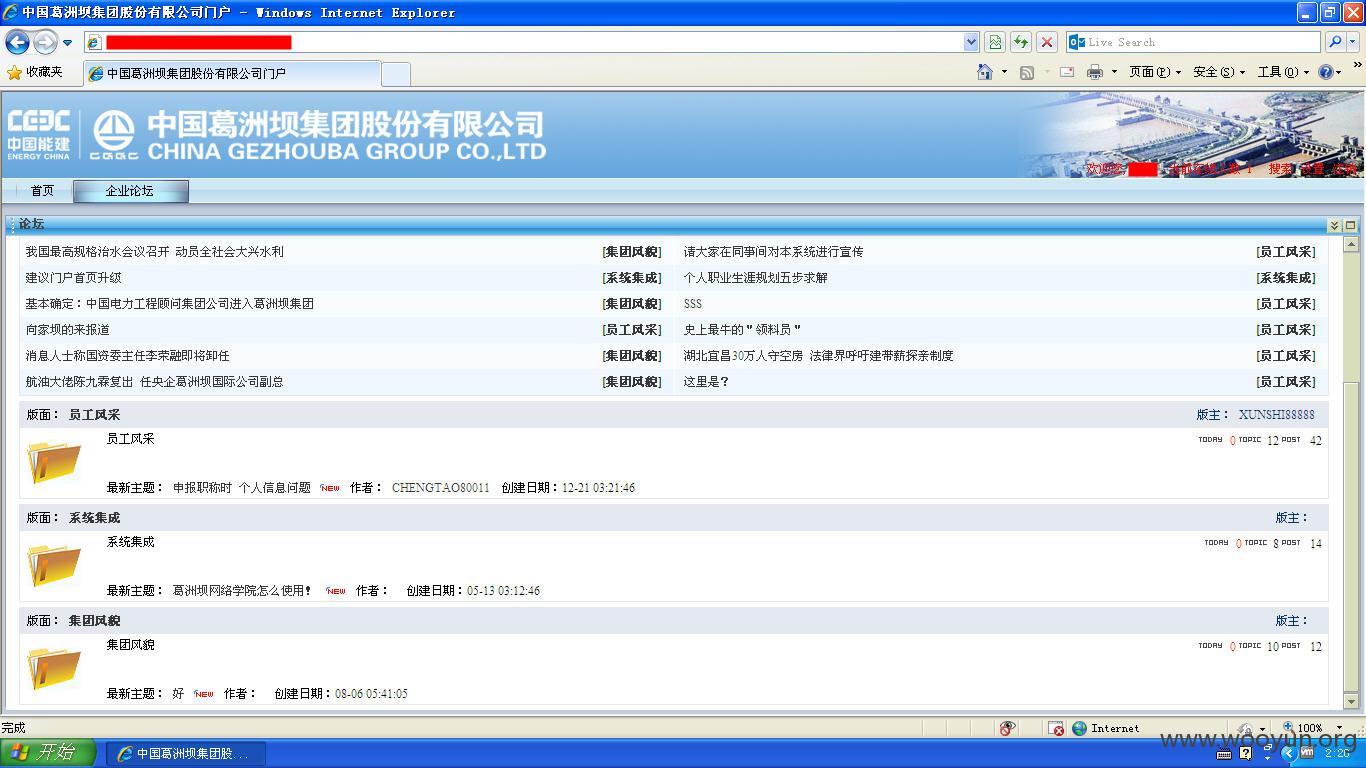Screen dimensions: 1366x768
Task: Open the 安全(S) menu
Action: [x=1219, y=72]
